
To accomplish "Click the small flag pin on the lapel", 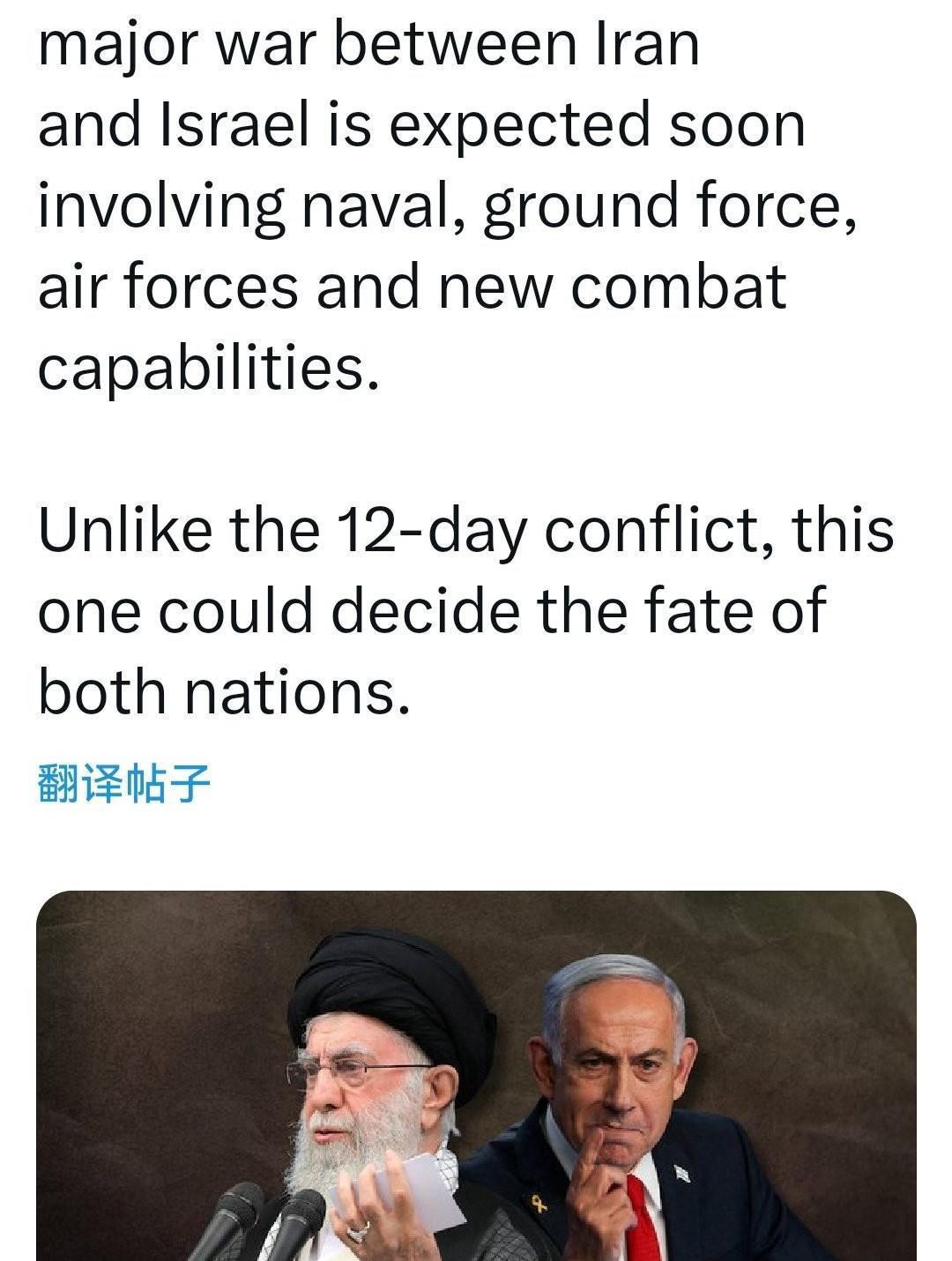I will [x=681, y=1173].
